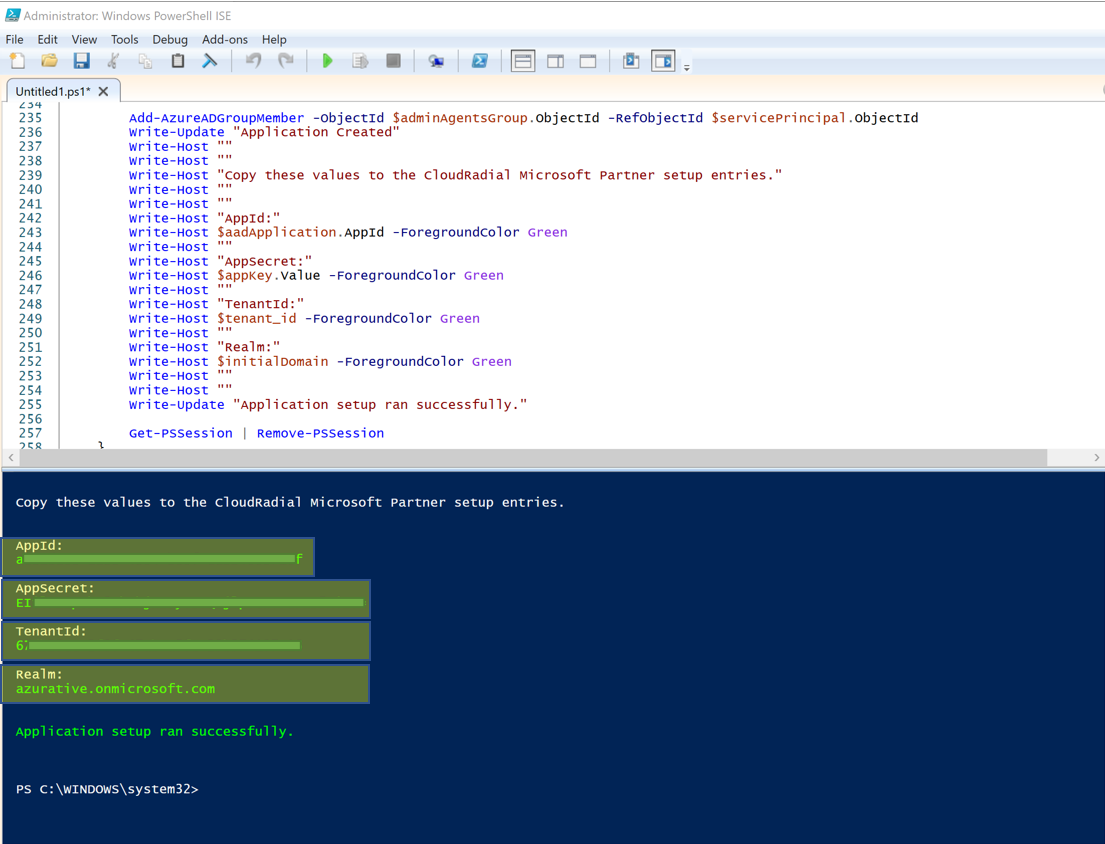Viewport: 1105px width, 844px height.
Task: Open the File menu
Action: pyautogui.click(x=14, y=39)
